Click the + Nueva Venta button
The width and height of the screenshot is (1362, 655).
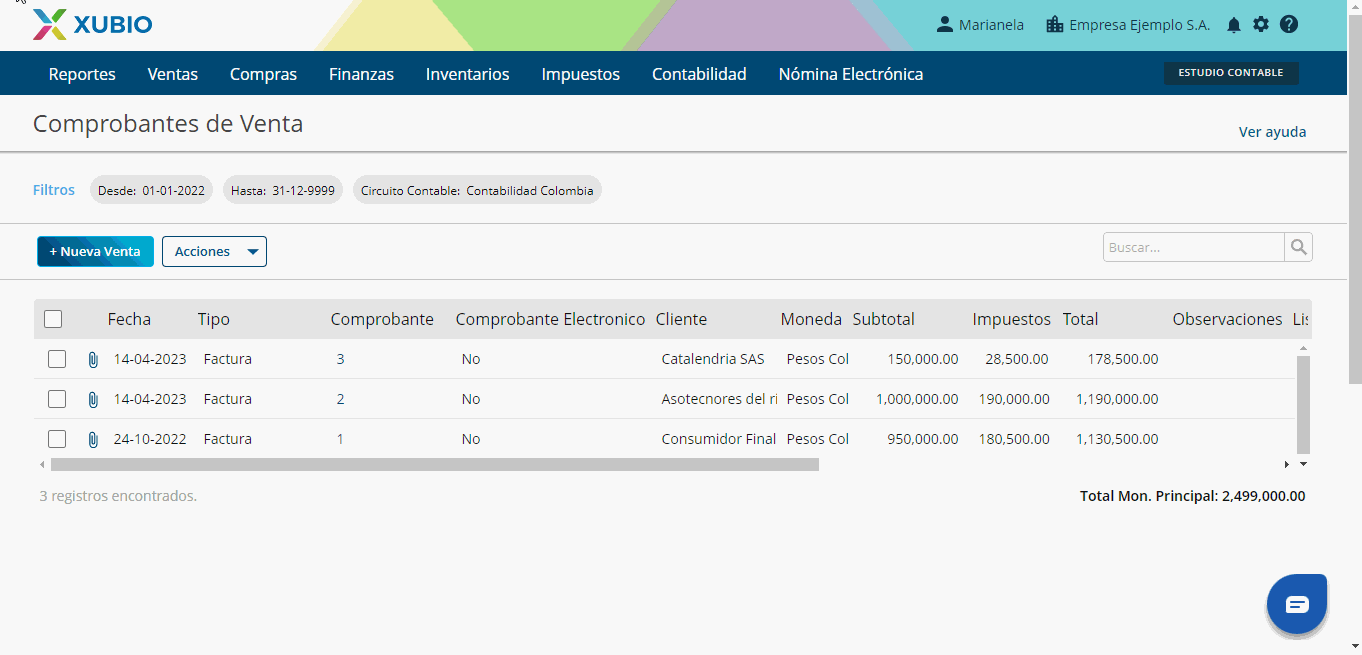[95, 252]
